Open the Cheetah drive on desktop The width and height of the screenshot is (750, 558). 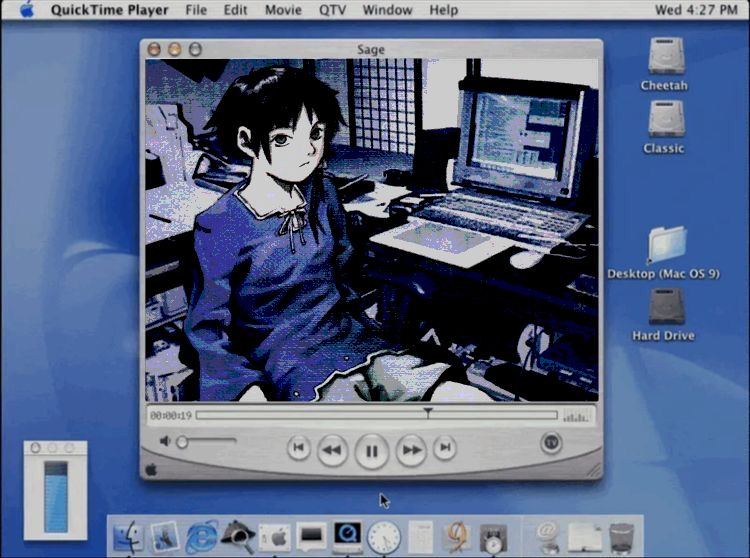pos(665,56)
